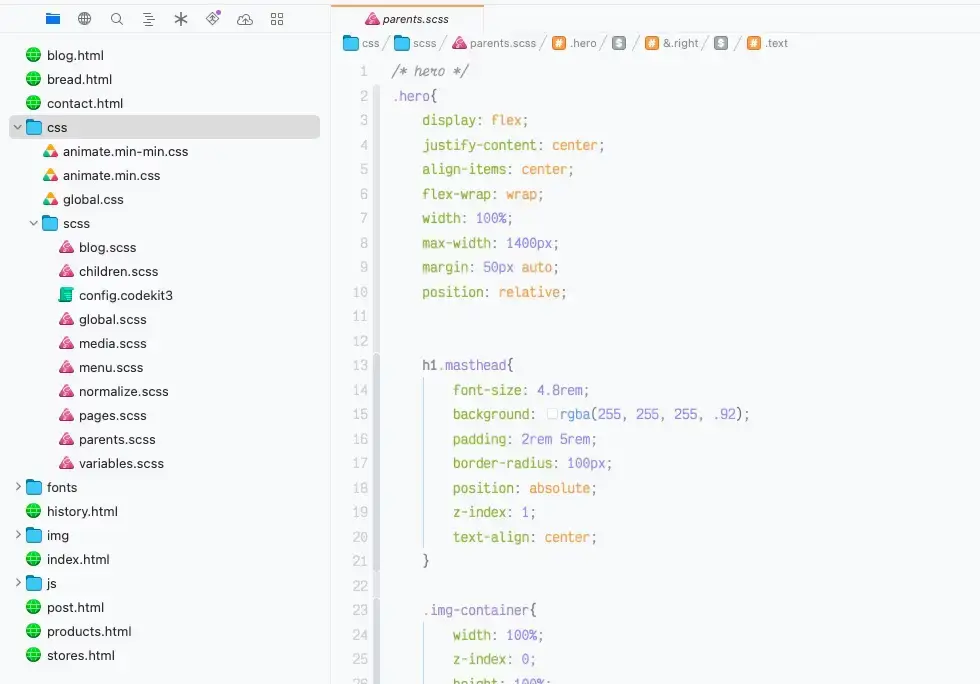Click the .text breadcrumb segment

click(x=768, y=43)
